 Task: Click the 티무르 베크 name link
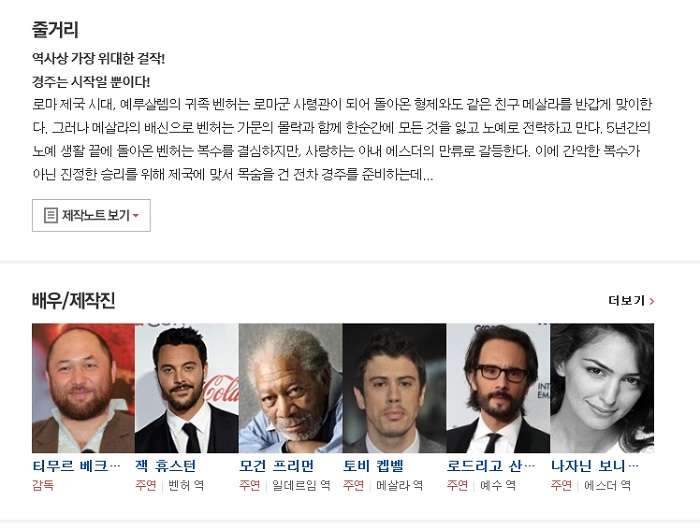pyautogui.click(x=76, y=466)
